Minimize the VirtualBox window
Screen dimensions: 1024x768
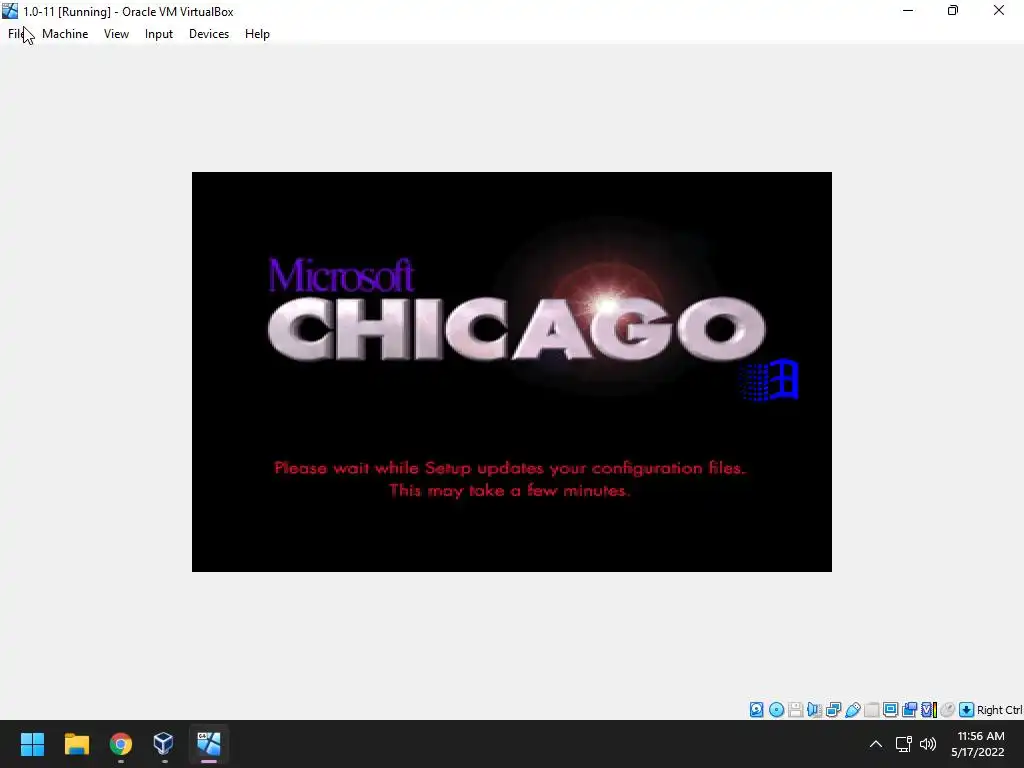pos(908,10)
